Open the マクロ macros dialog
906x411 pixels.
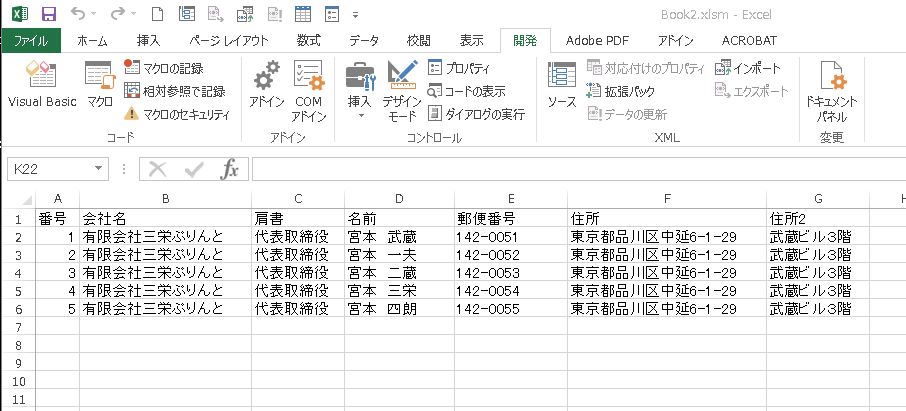100,84
